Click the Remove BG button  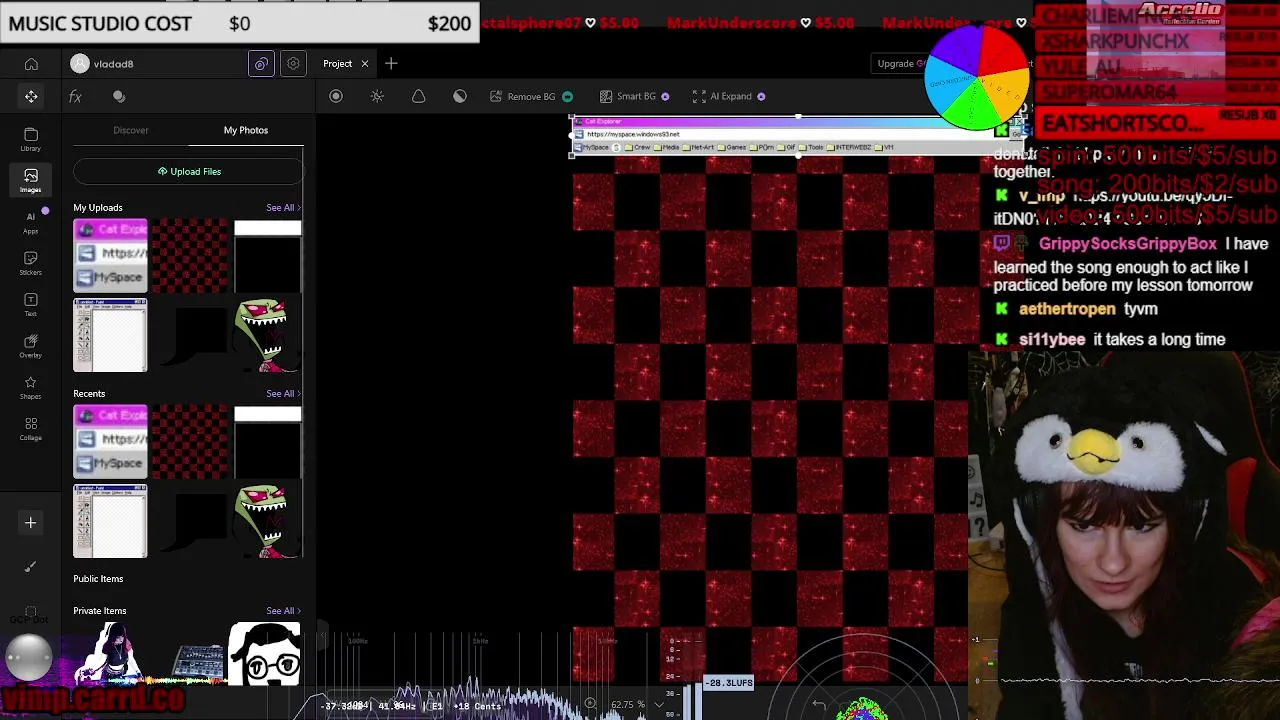[x=531, y=96]
